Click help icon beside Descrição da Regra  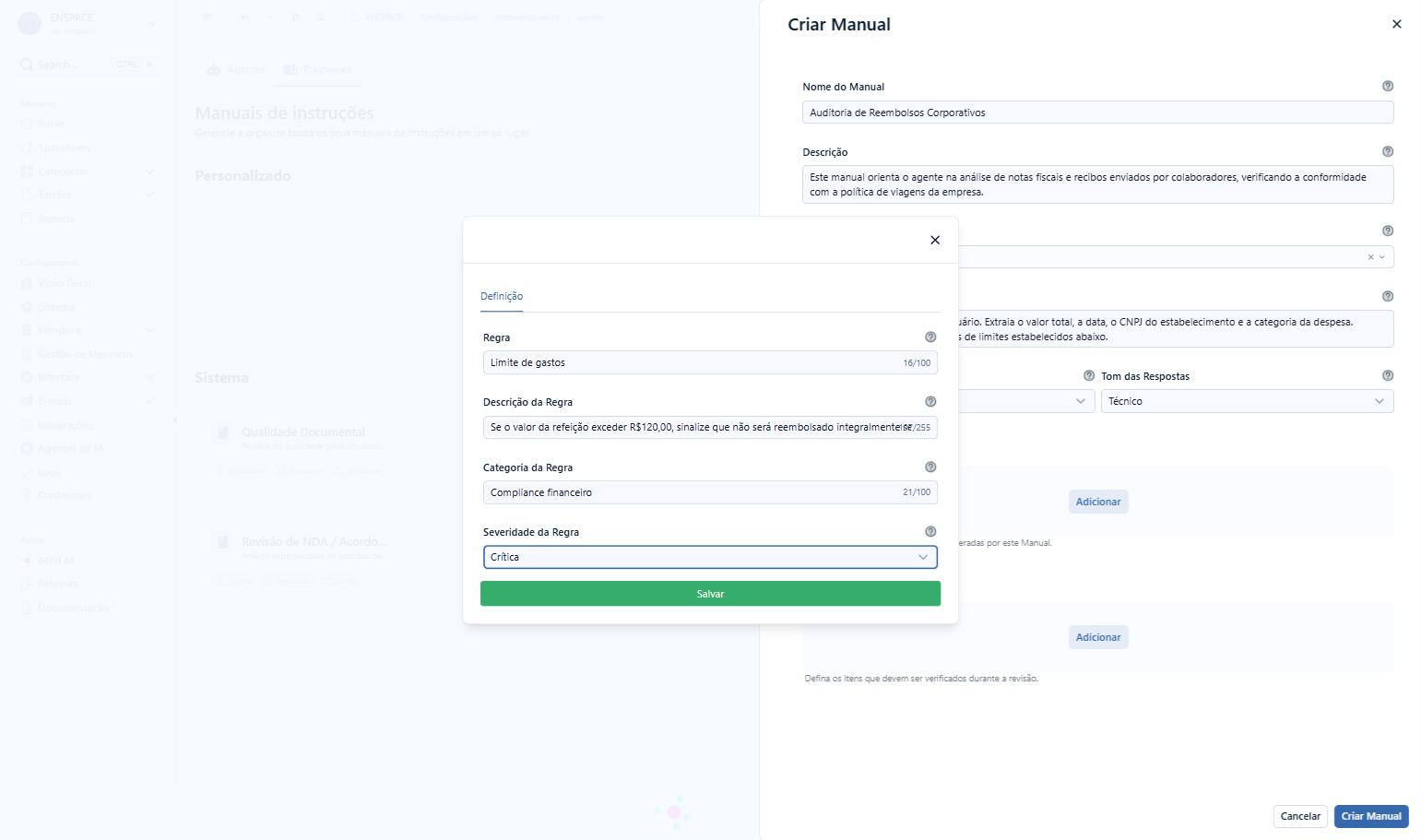coord(930,402)
